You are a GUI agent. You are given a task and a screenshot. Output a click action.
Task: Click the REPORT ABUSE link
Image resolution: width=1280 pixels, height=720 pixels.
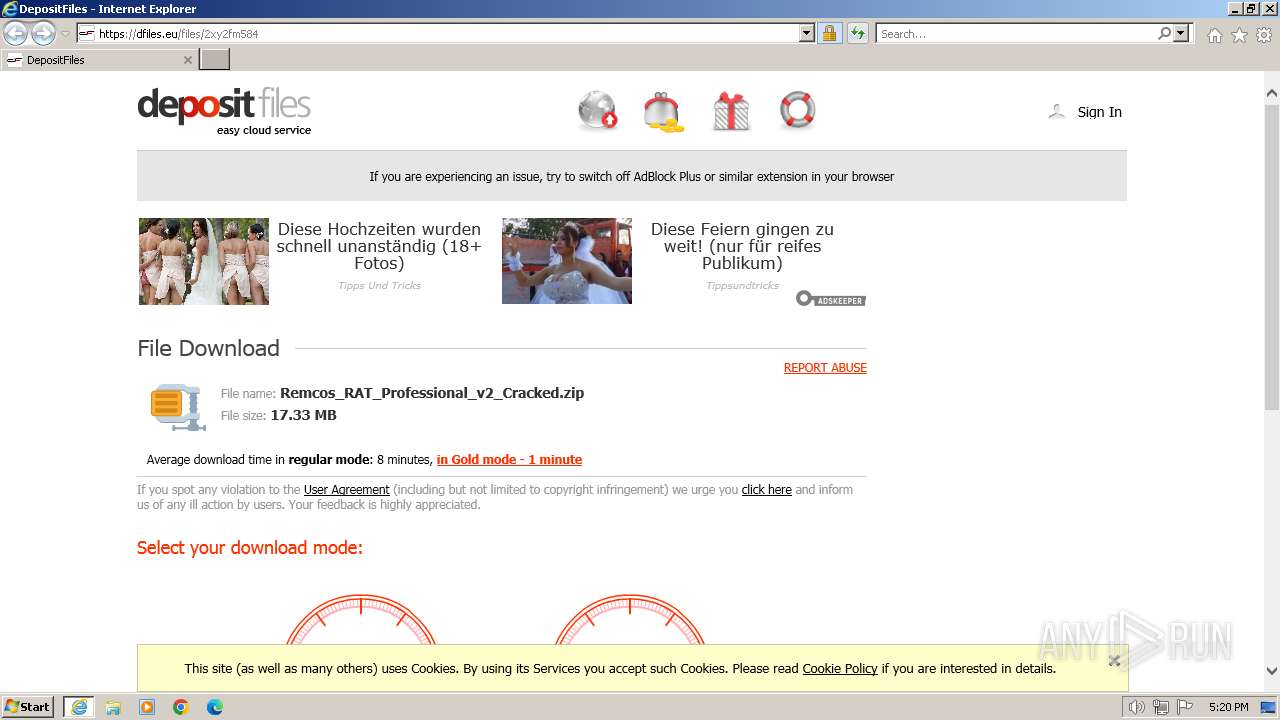pyautogui.click(x=825, y=368)
